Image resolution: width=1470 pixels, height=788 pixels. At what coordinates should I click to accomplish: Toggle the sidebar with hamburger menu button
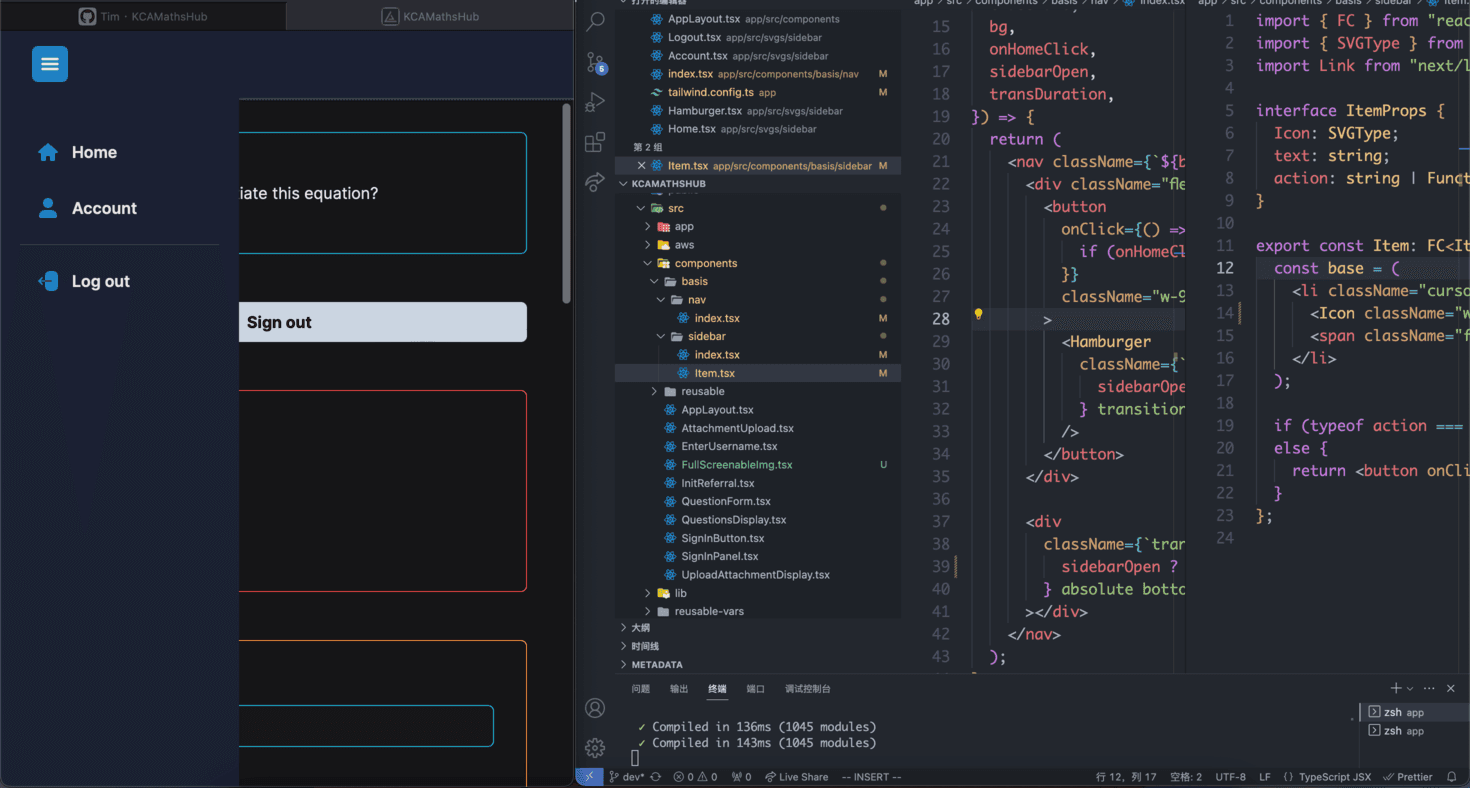(50, 64)
